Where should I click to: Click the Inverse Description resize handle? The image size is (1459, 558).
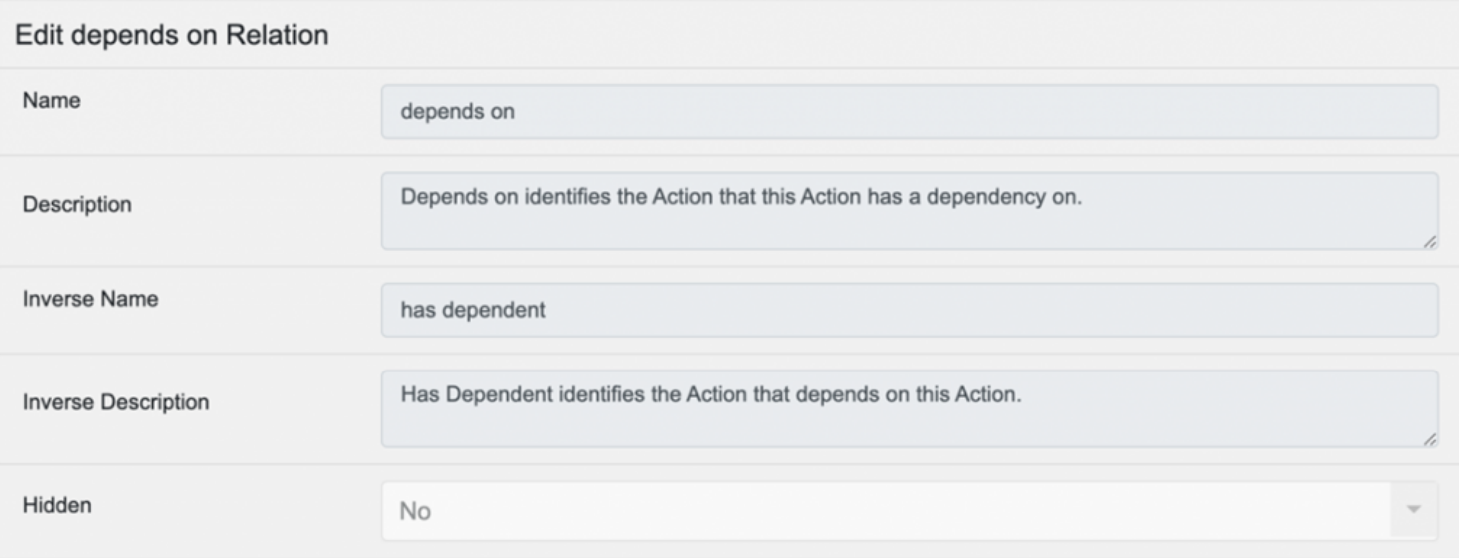1431,439
